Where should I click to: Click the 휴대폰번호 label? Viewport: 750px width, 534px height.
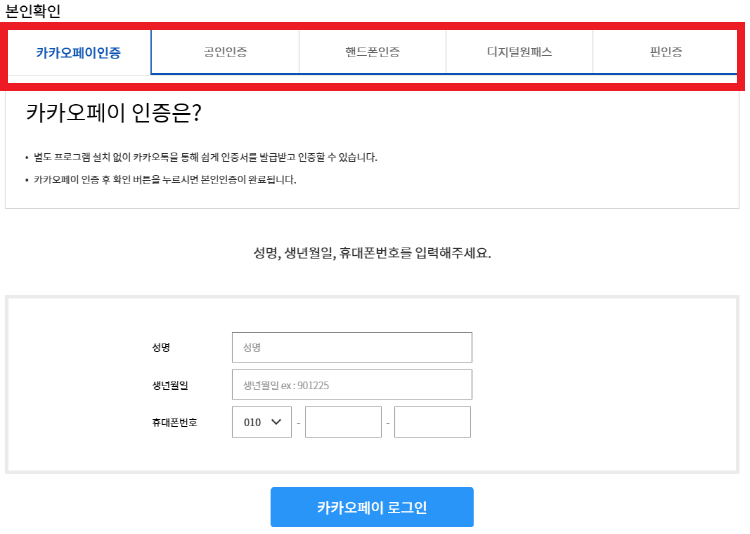pyautogui.click(x=175, y=423)
